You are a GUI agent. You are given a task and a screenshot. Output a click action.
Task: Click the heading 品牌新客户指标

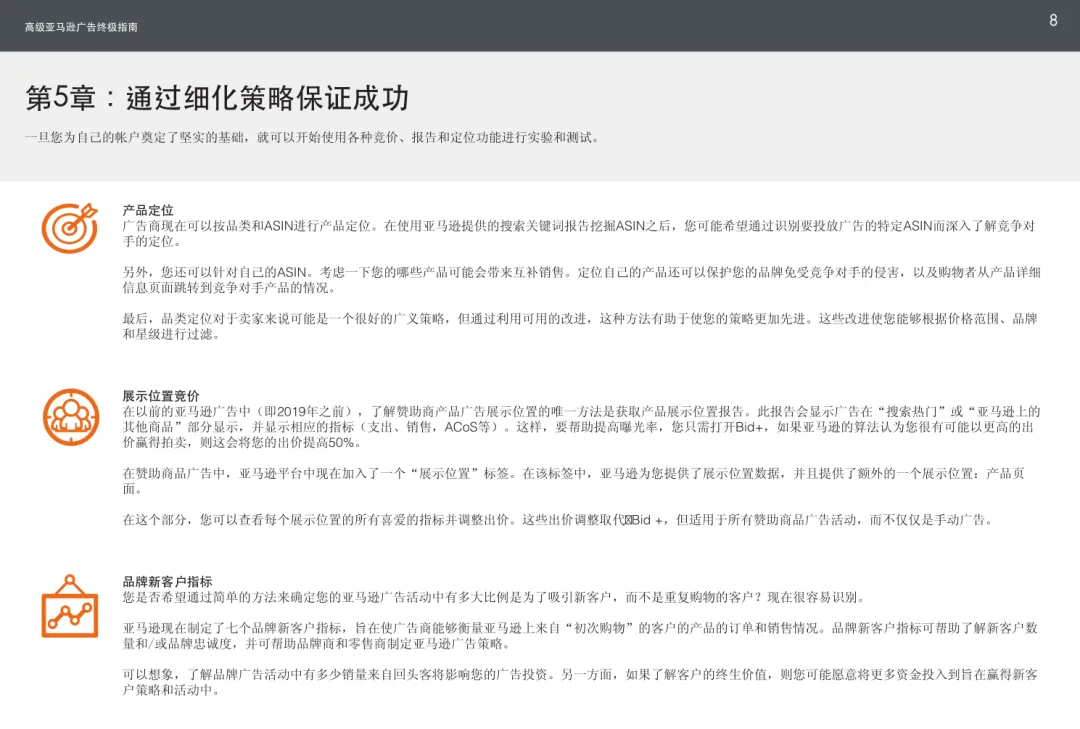tap(167, 582)
